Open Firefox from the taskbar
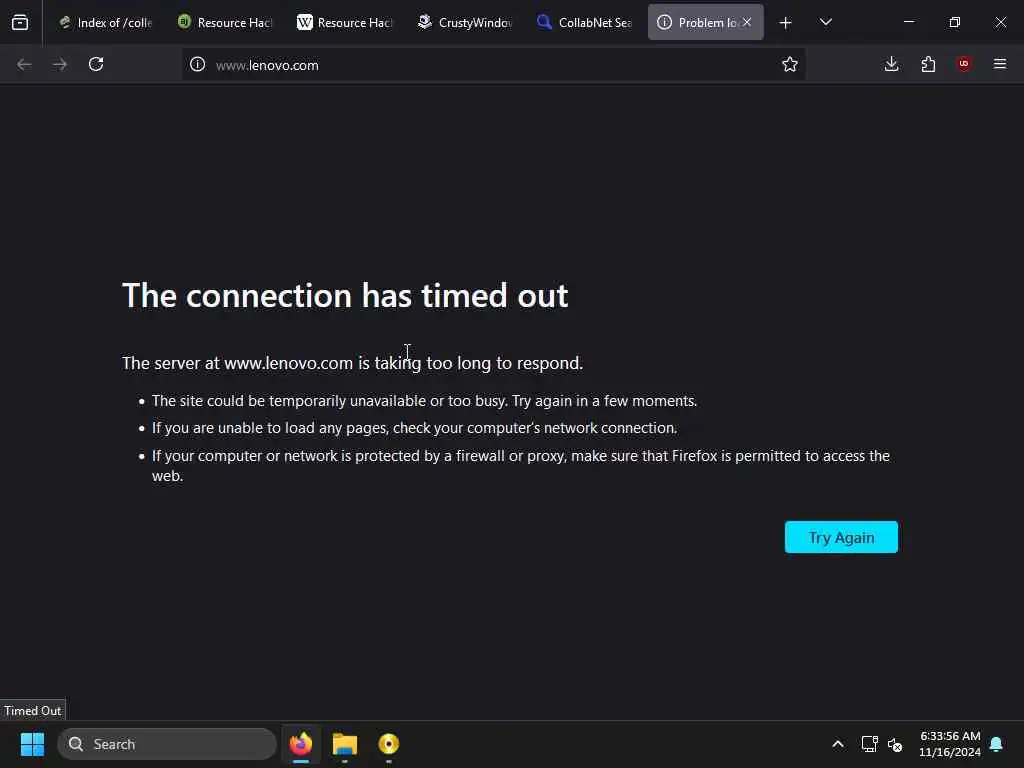 point(300,744)
